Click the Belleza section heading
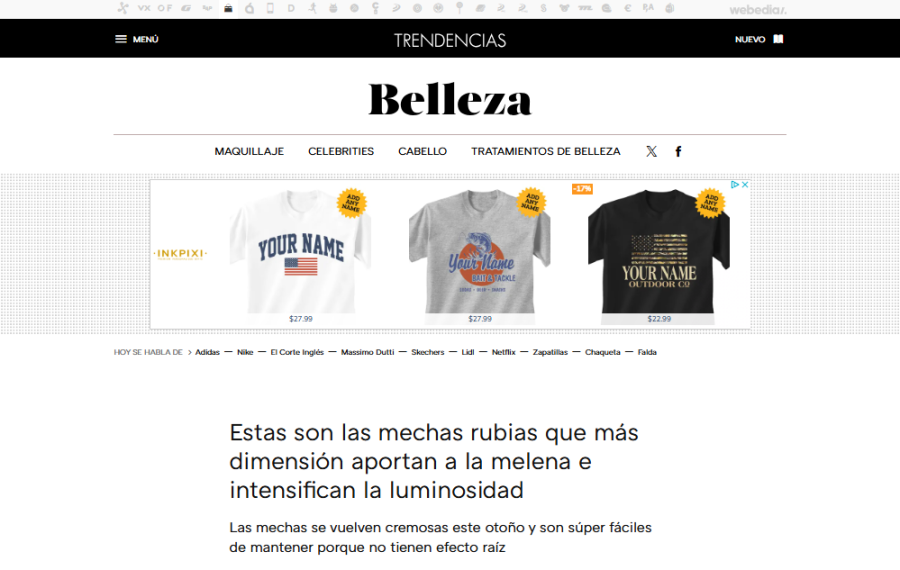The width and height of the screenshot is (900, 570). pos(450,99)
